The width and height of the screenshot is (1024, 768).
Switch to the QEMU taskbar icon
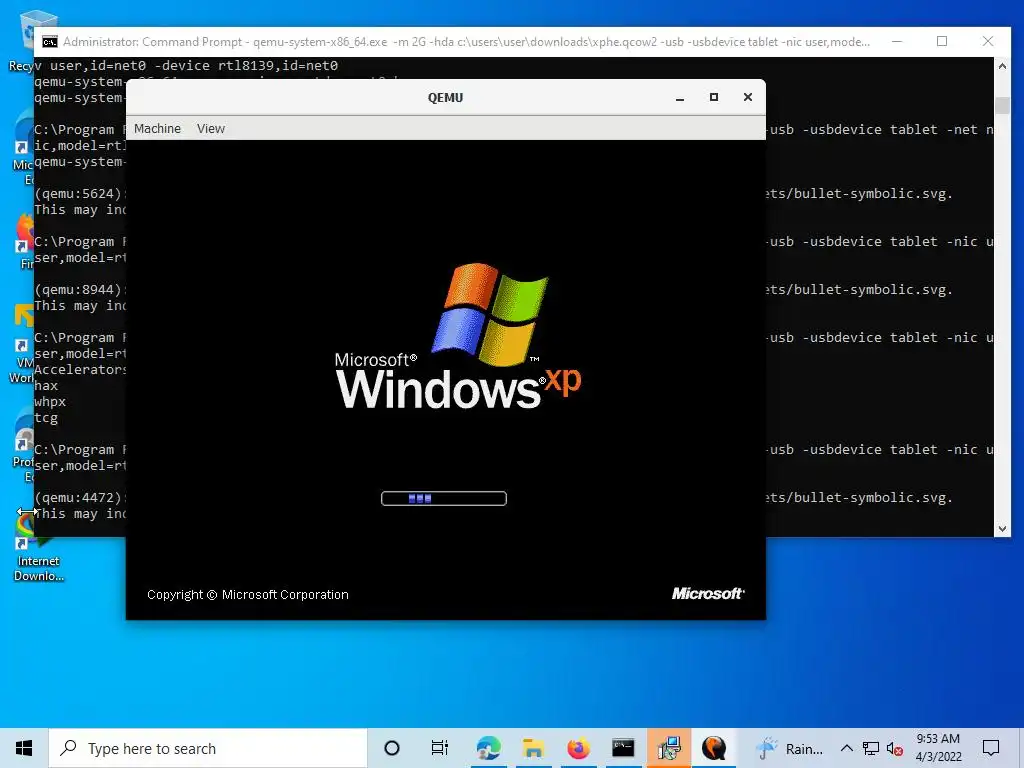tap(714, 748)
